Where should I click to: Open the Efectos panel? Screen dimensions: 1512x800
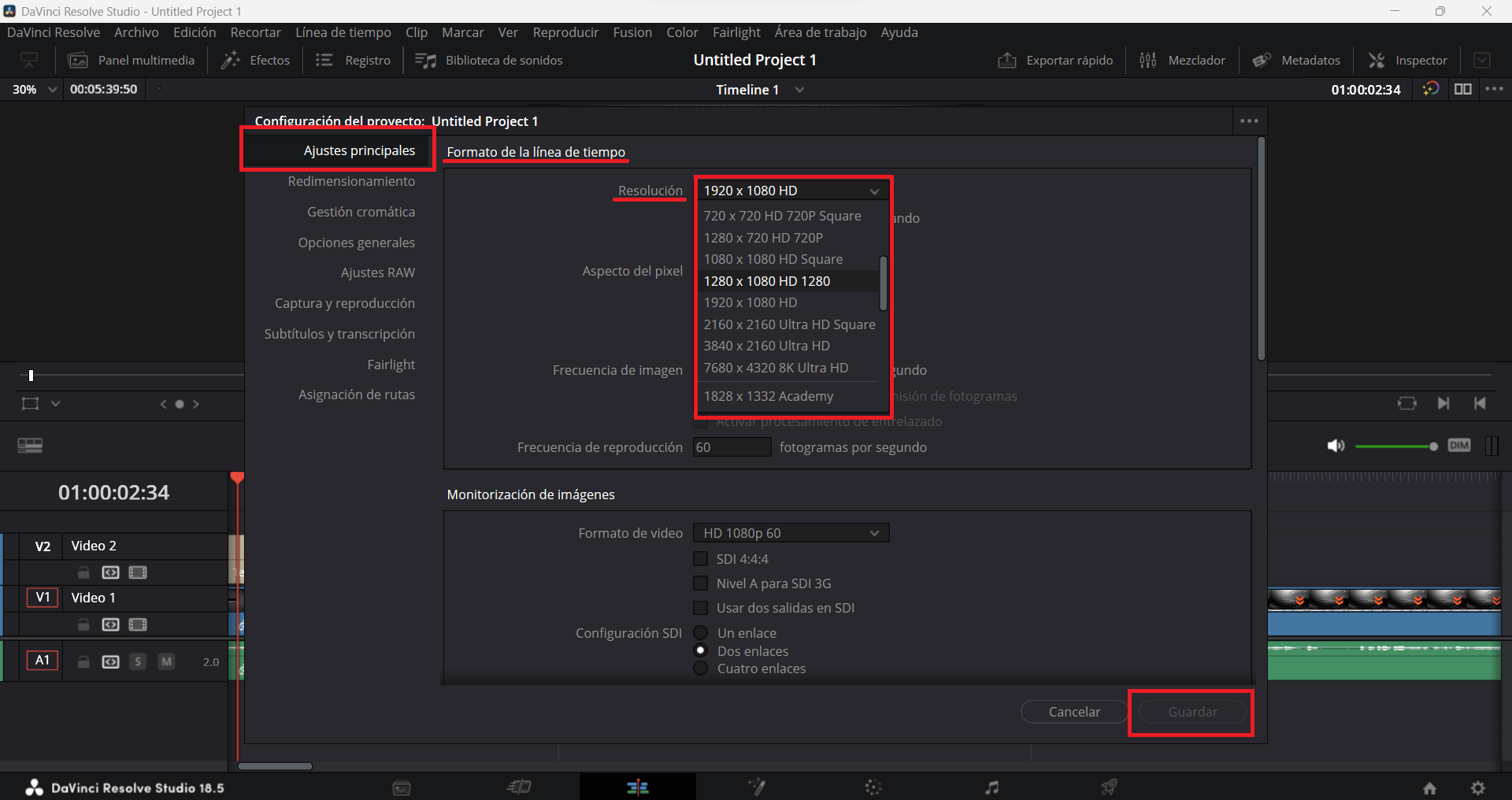[x=255, y=60]
